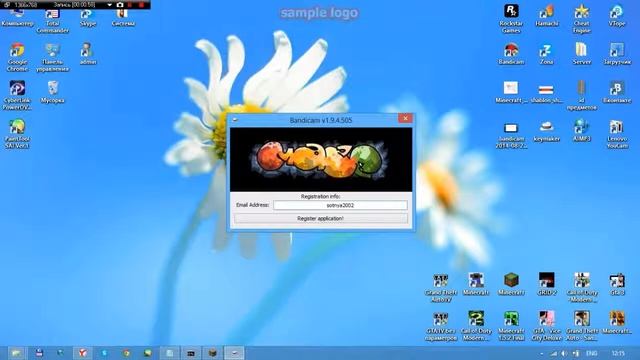Open the dropdown arrow on recording bar
Screen dimensions: 640x360
pyautogui.click(x=109, y=5)
